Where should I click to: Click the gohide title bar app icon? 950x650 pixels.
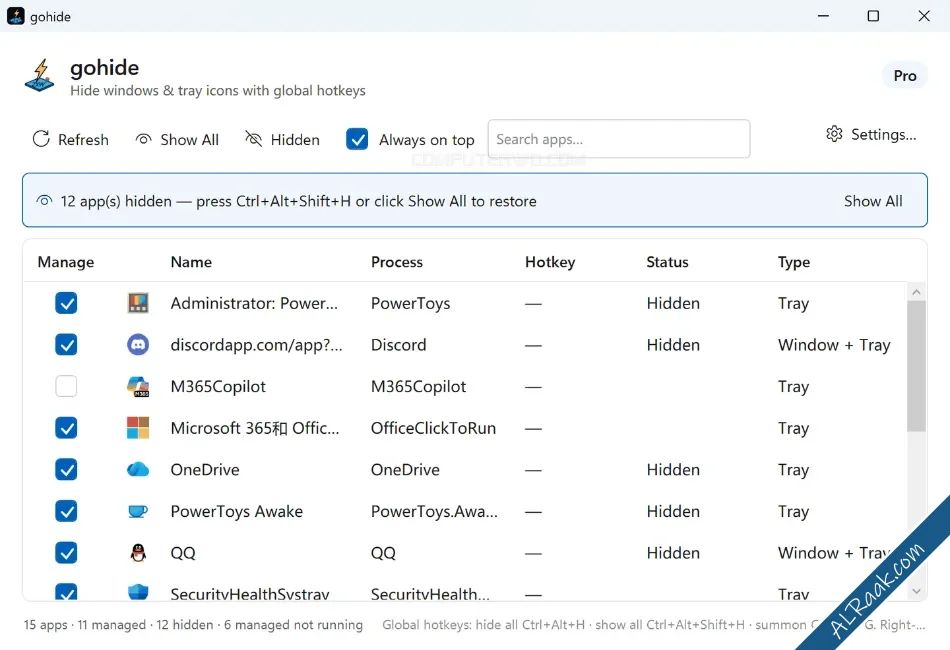coord(16,16)
